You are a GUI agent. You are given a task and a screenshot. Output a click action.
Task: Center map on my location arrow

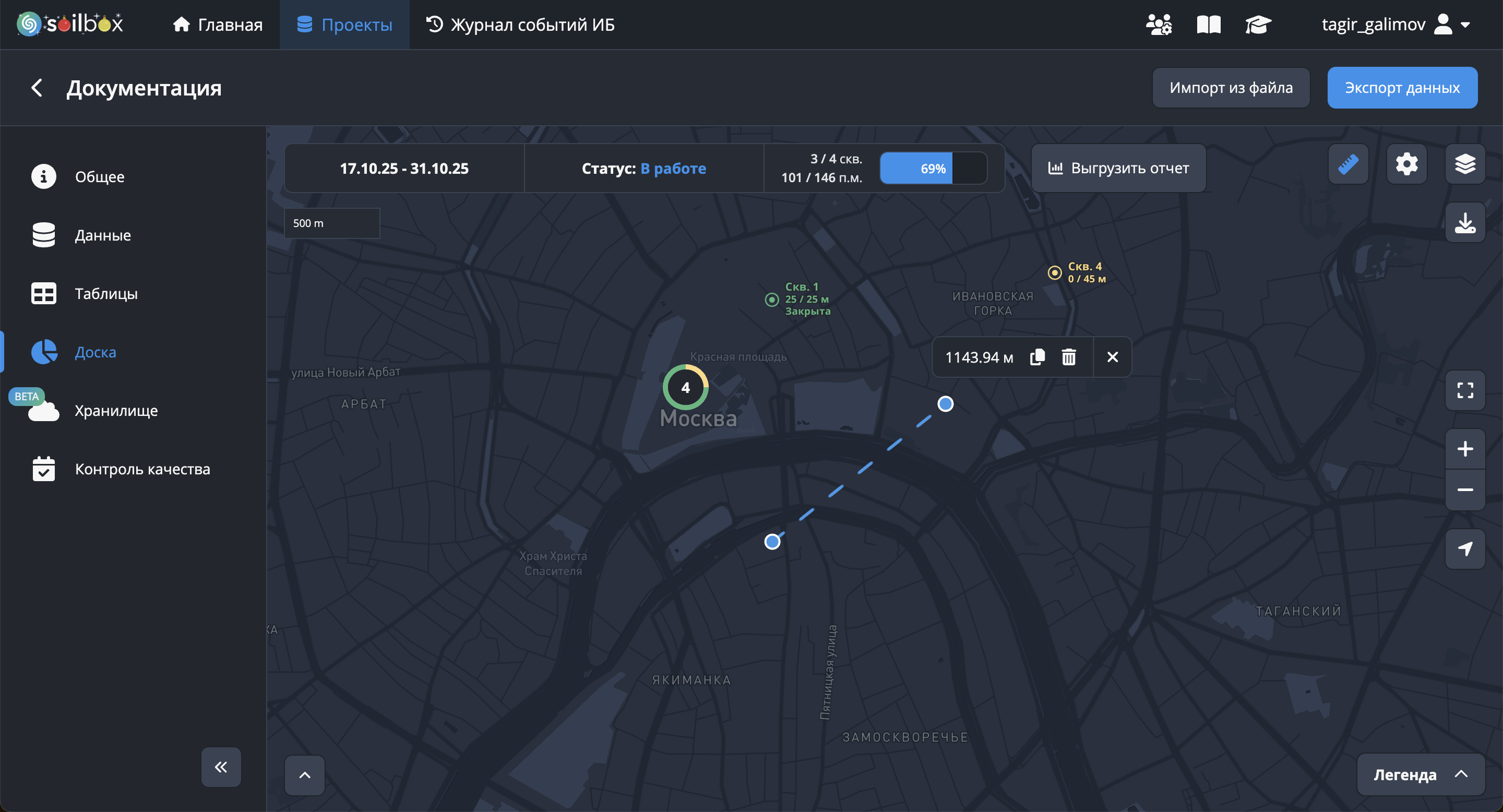1464,548
